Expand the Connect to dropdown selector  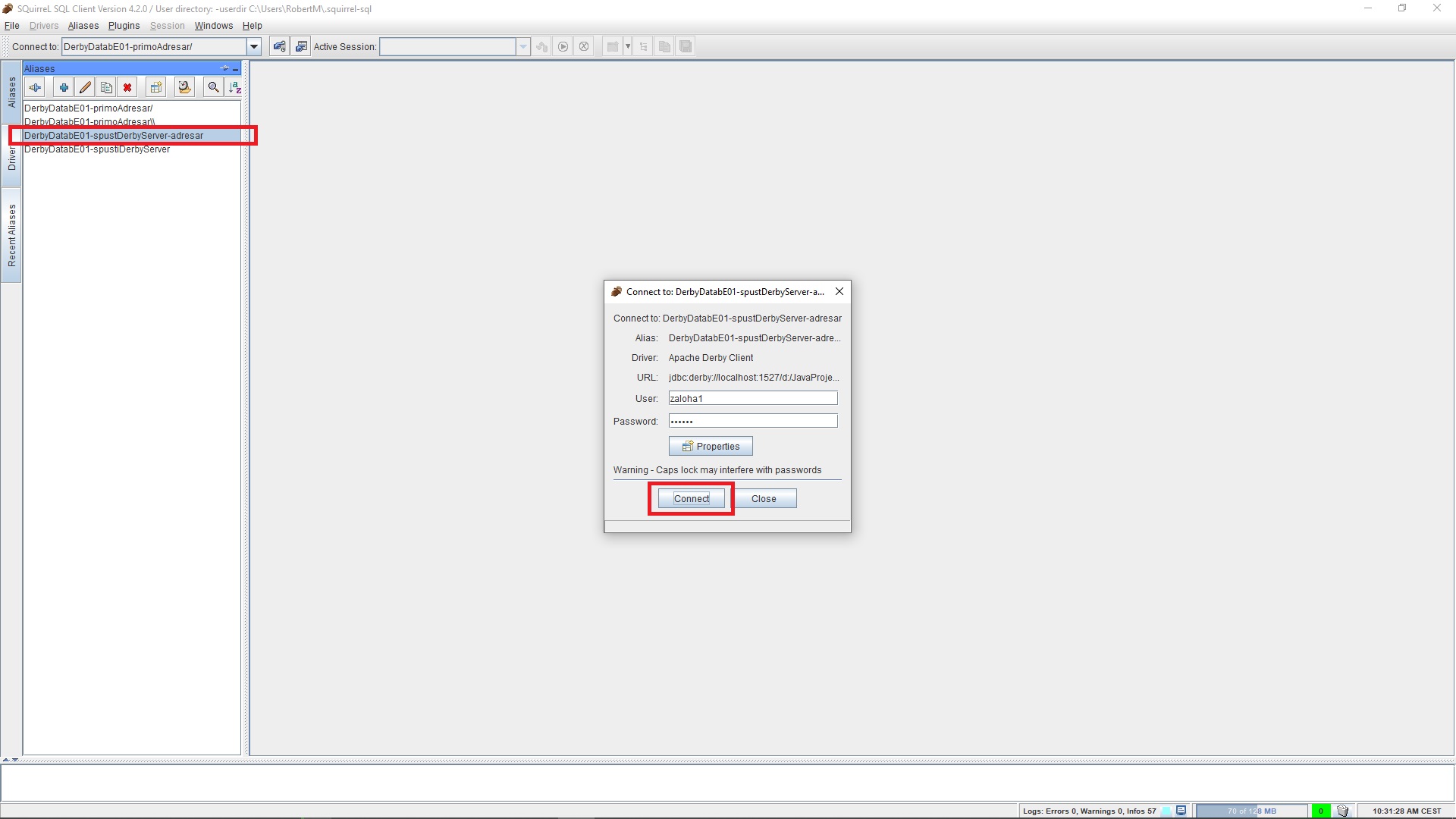click(x=253, y=46)
